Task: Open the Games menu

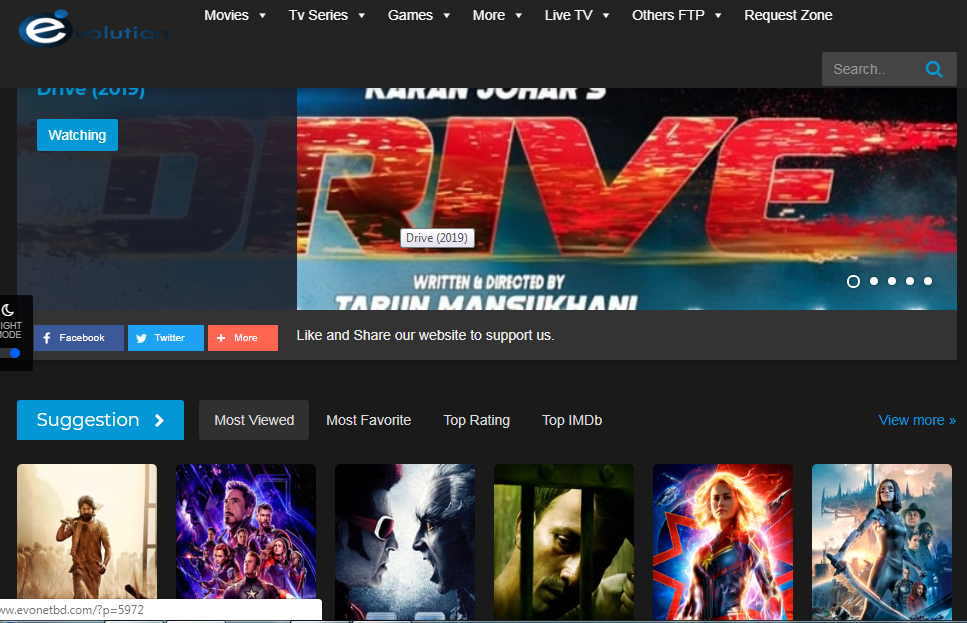Action: coord(410,15)
